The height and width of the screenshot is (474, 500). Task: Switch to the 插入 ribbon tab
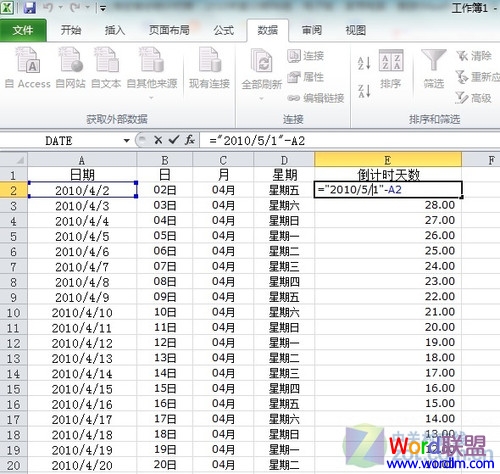tap(115, 30)
